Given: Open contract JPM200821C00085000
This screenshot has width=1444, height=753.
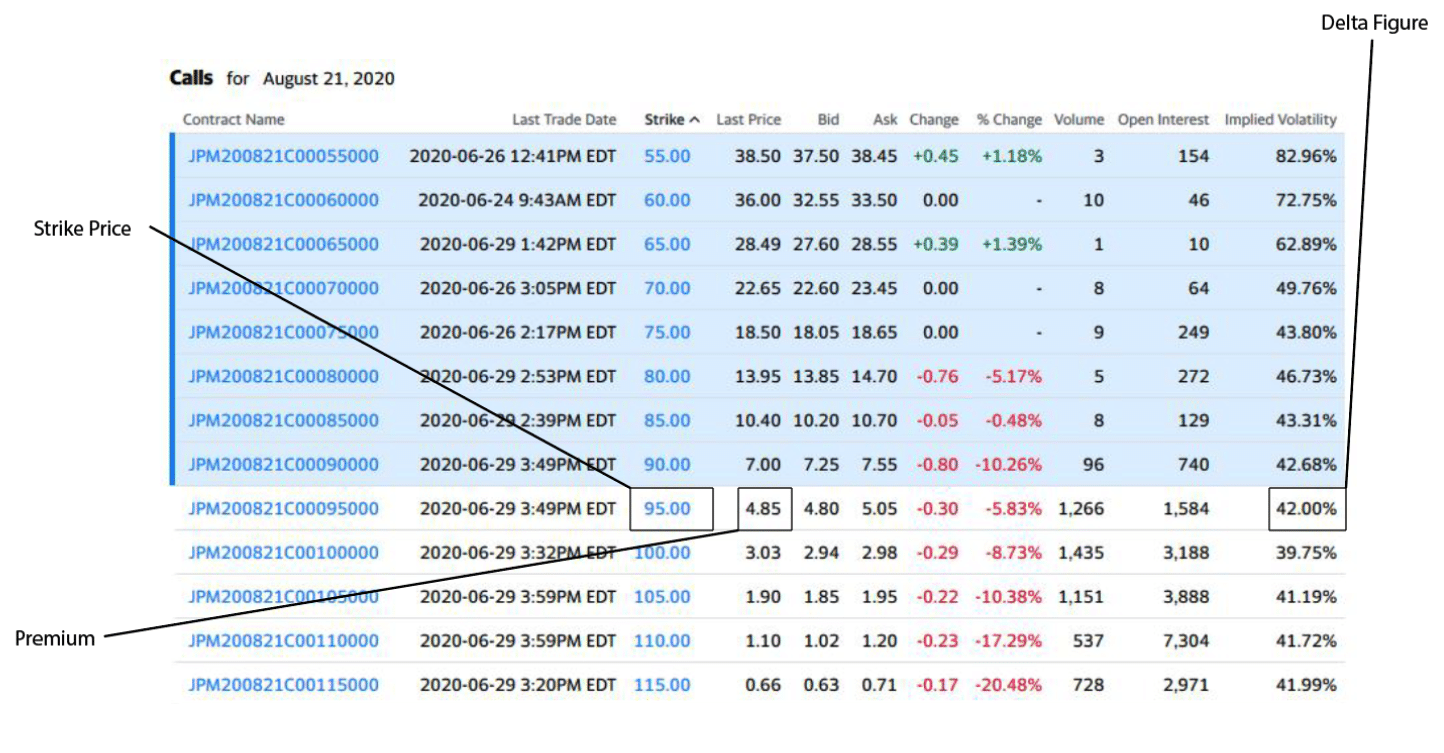Looking at the screenshot, I should pos(284,420).
